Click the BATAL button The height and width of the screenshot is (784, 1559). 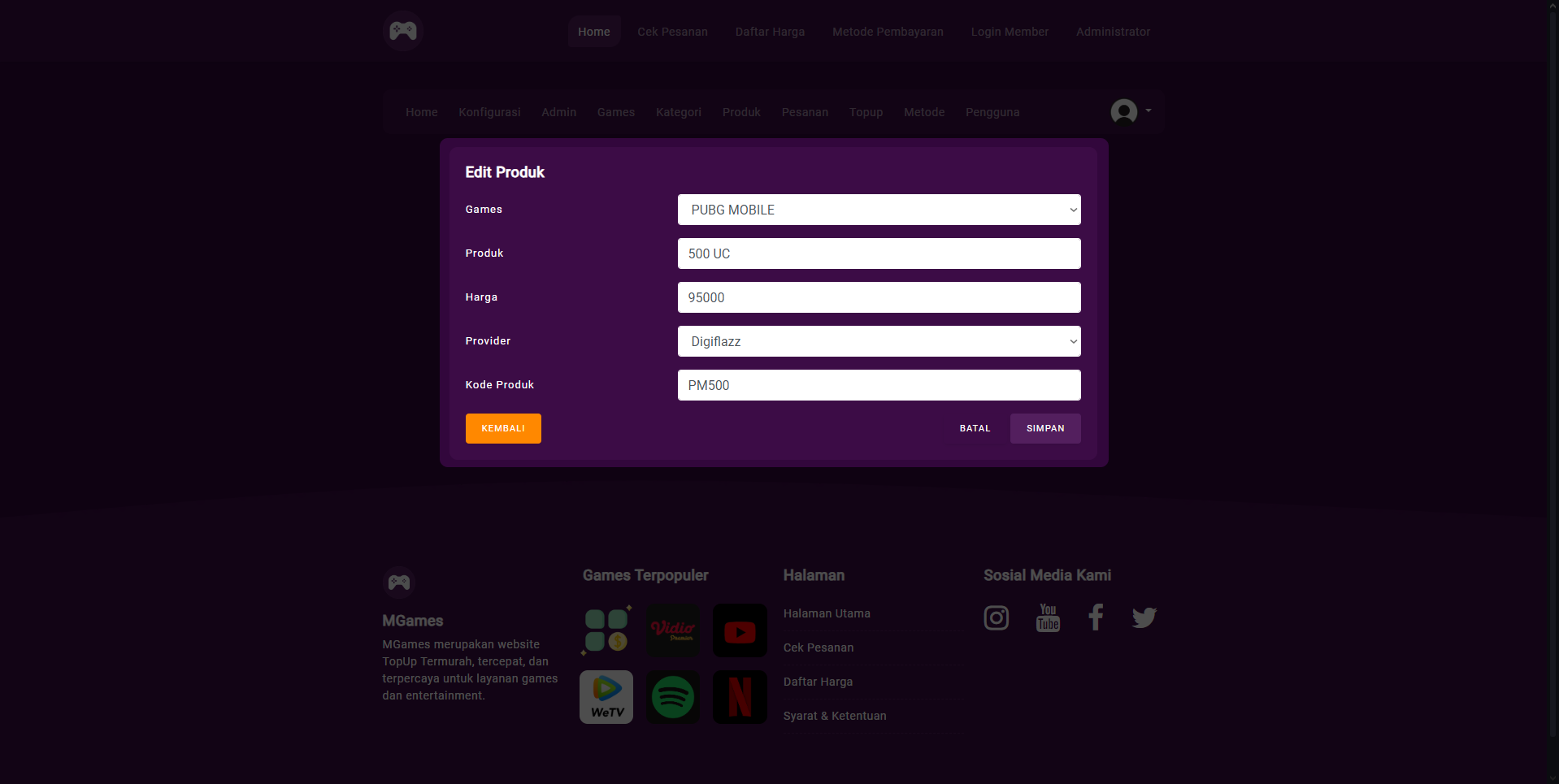pyautogui.click(x=975, y=428)
